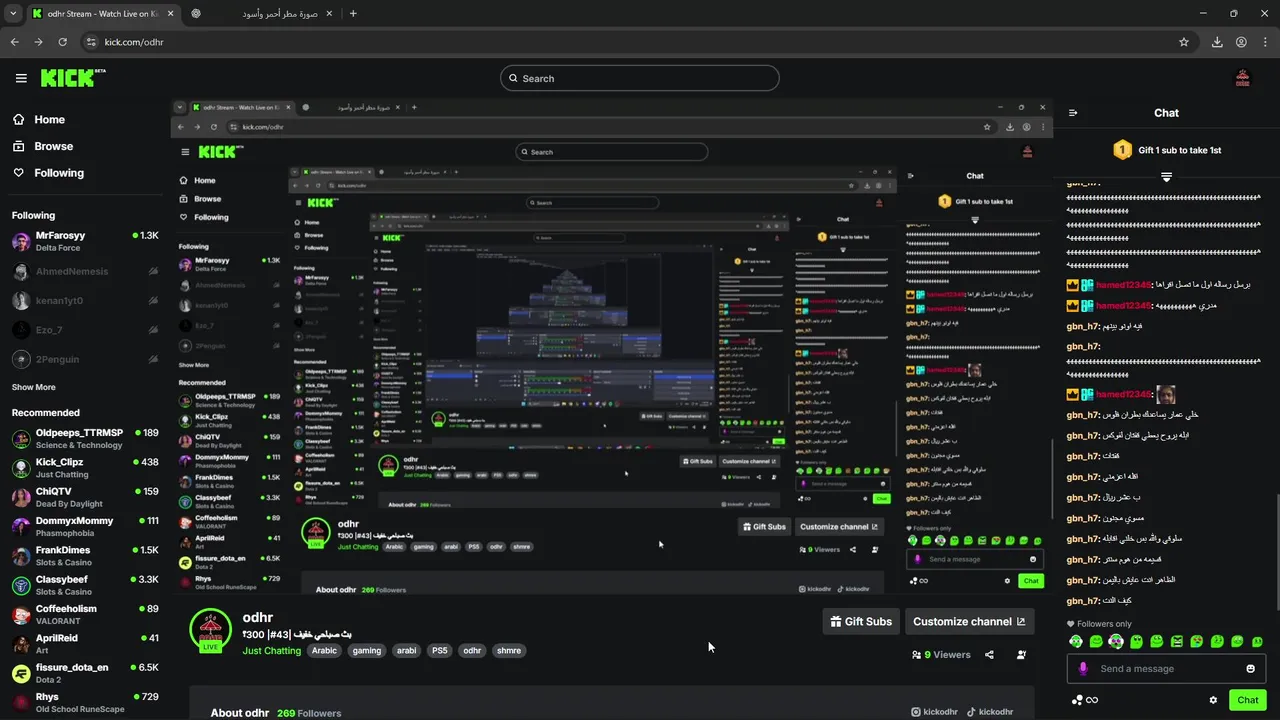Open the user avatar menu in Kick's header
The height and width of the screenshot is (720, 1280).
1243,78
